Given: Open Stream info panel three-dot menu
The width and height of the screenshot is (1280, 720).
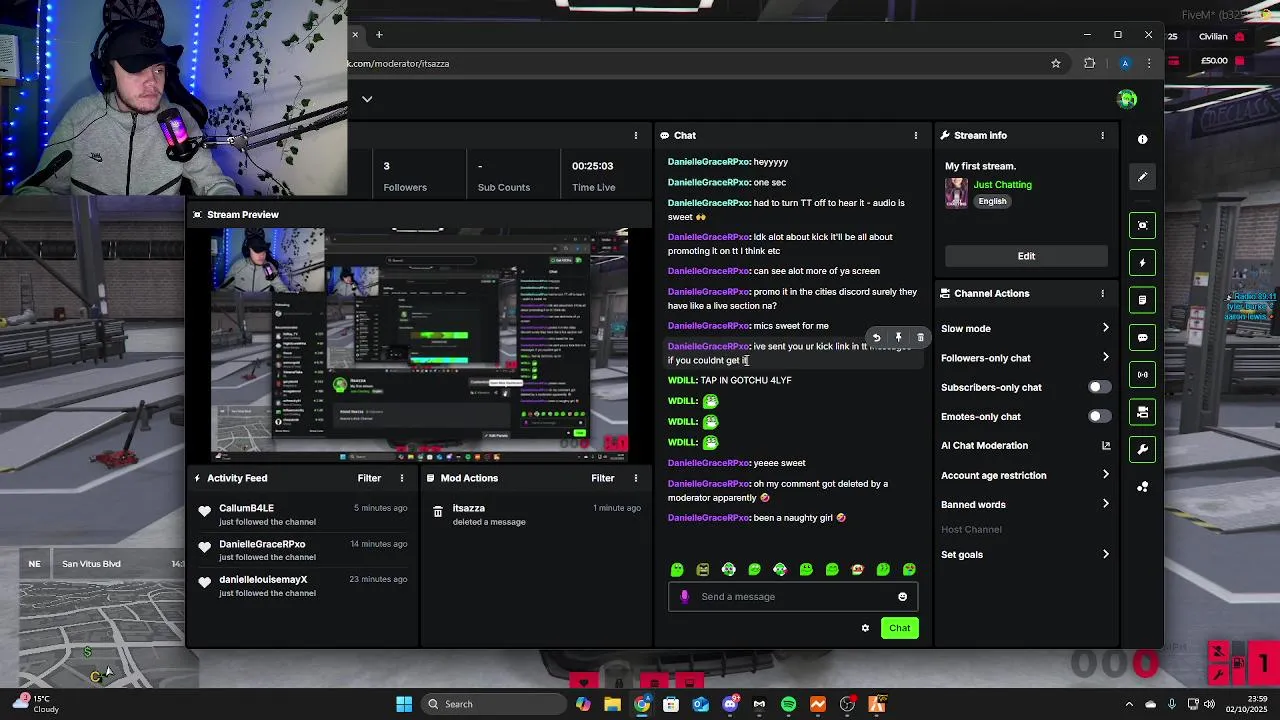Looking at the screenshot, I should 1102,135.
